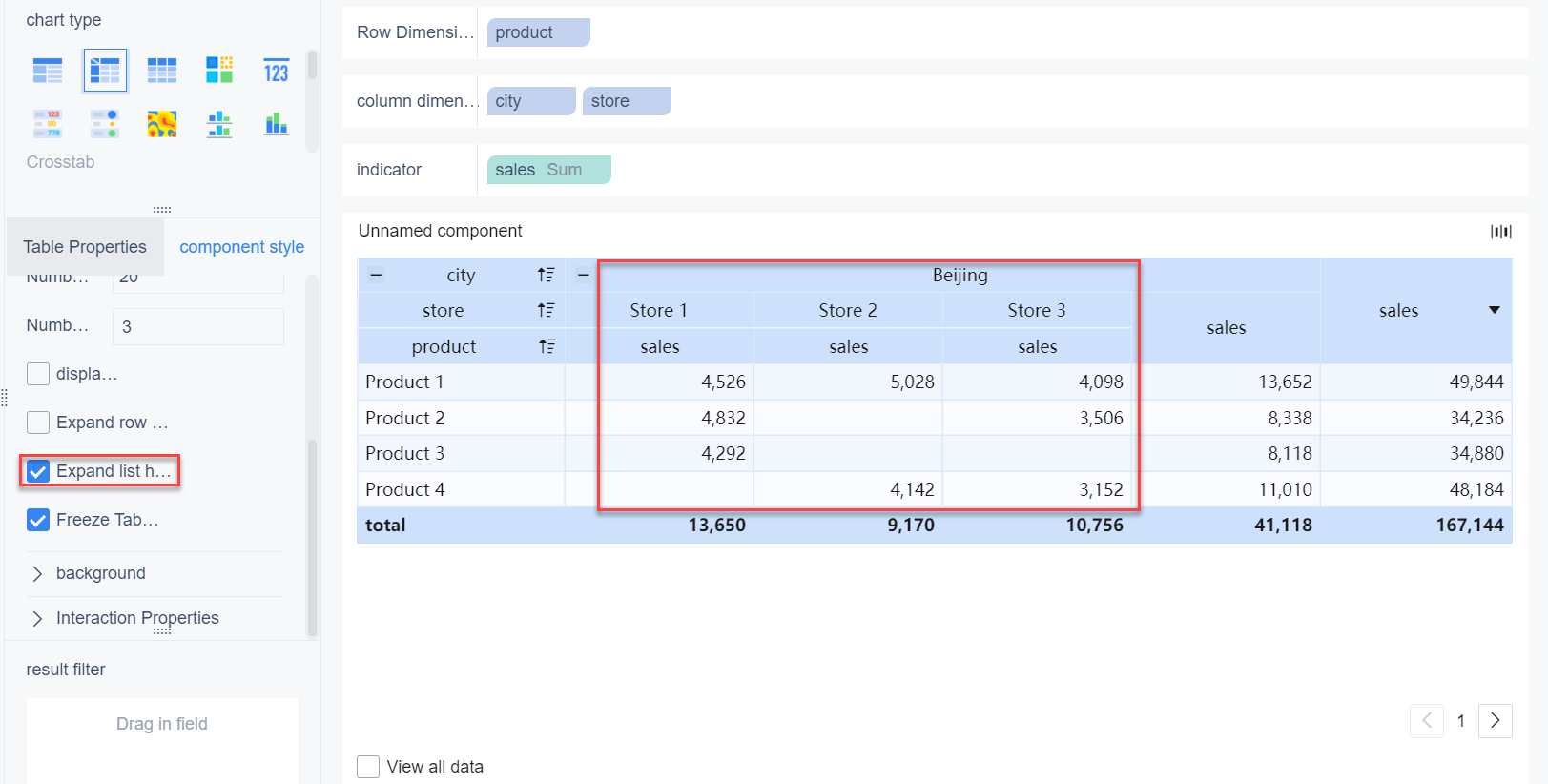Sort by the product header icon
1548x784 pixels.
(x=547, y=346)
